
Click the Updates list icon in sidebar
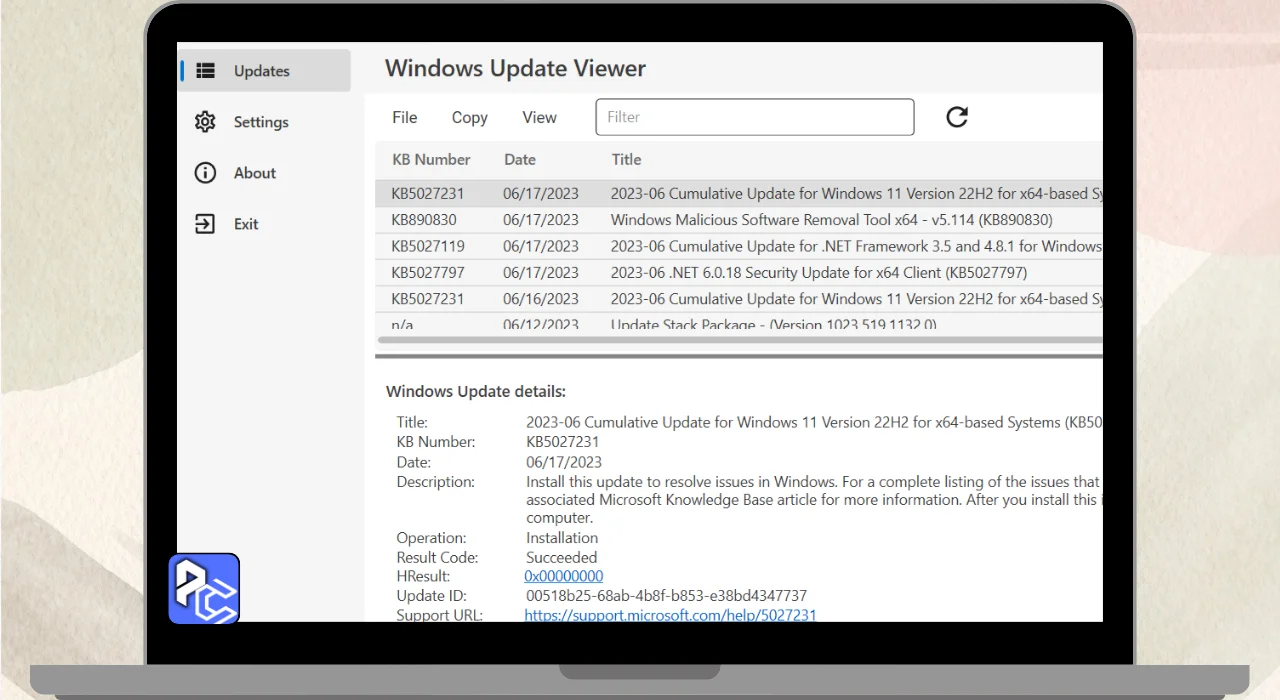click(x=205, y=71)
